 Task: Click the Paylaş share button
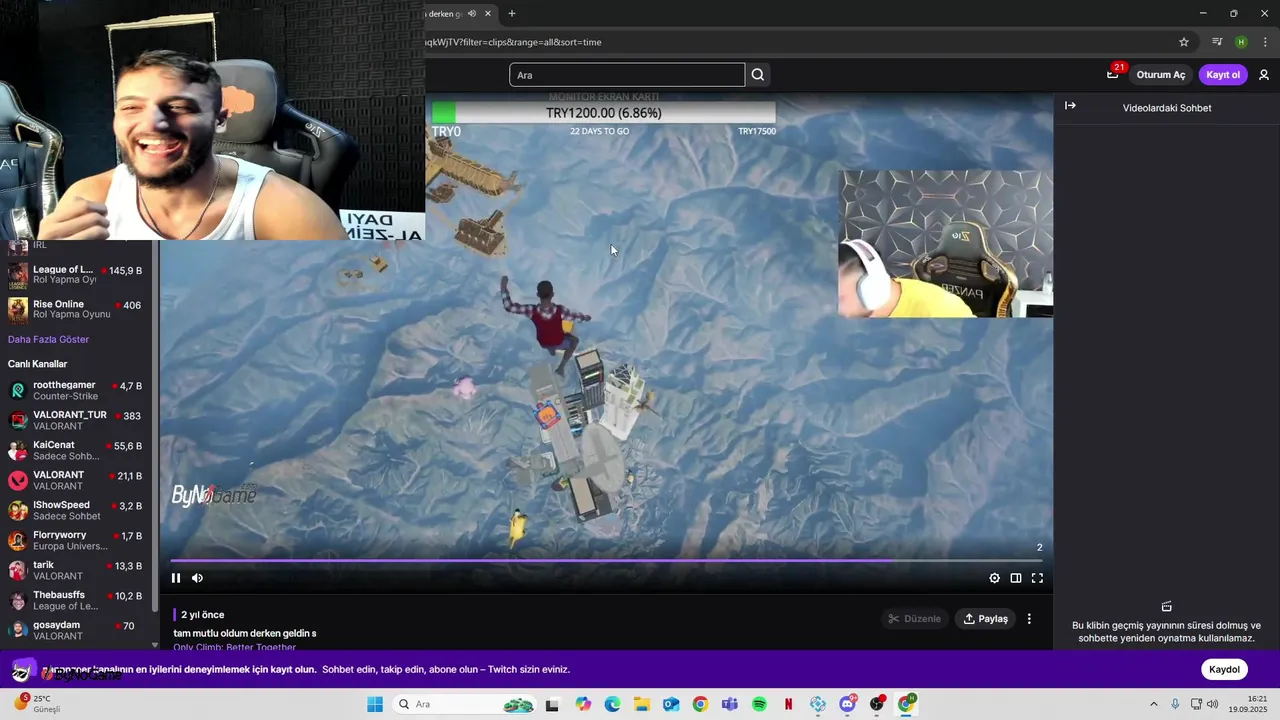[985, 619]
